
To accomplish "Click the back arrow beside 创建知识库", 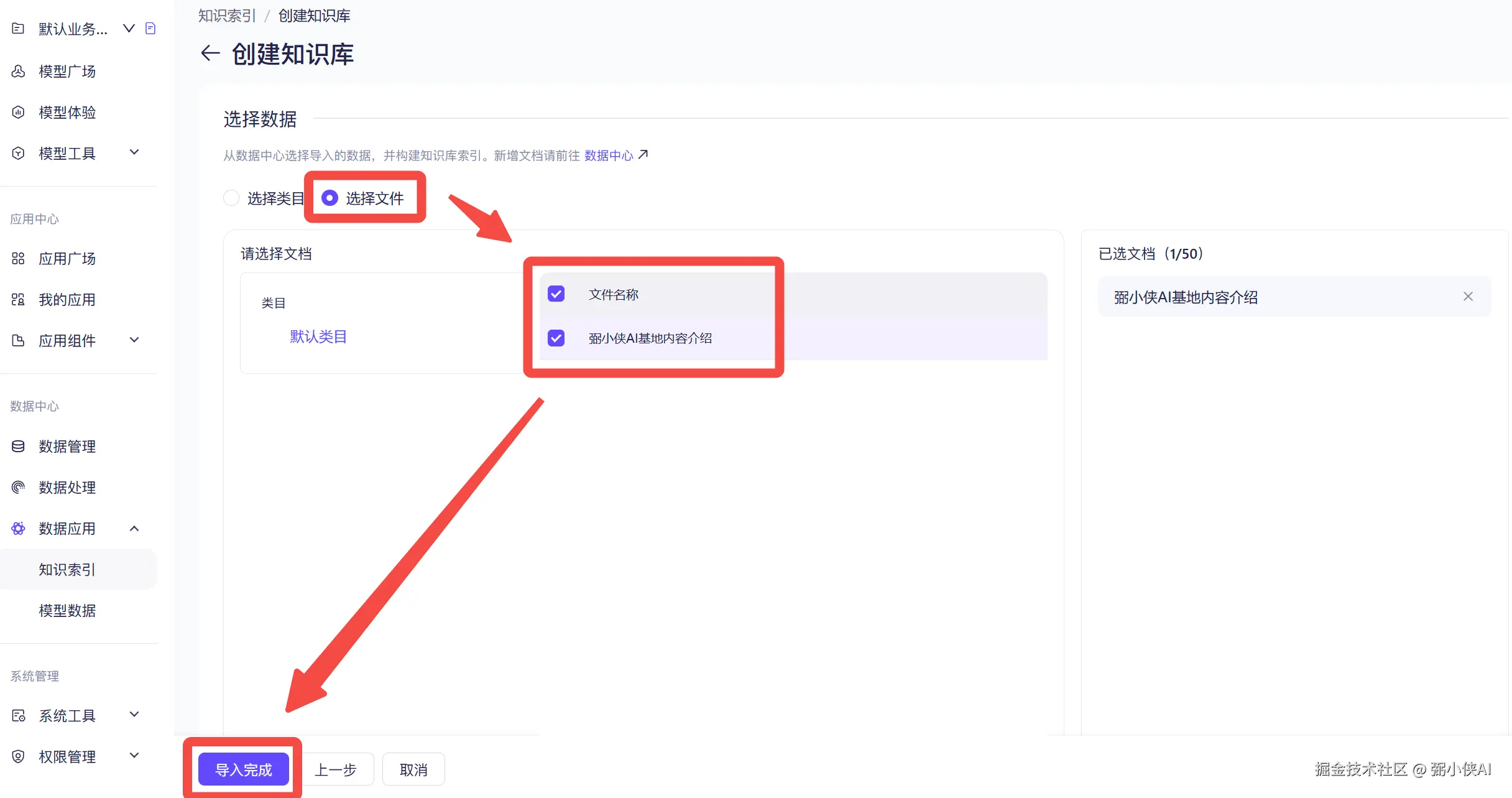I will pos(210,53).
